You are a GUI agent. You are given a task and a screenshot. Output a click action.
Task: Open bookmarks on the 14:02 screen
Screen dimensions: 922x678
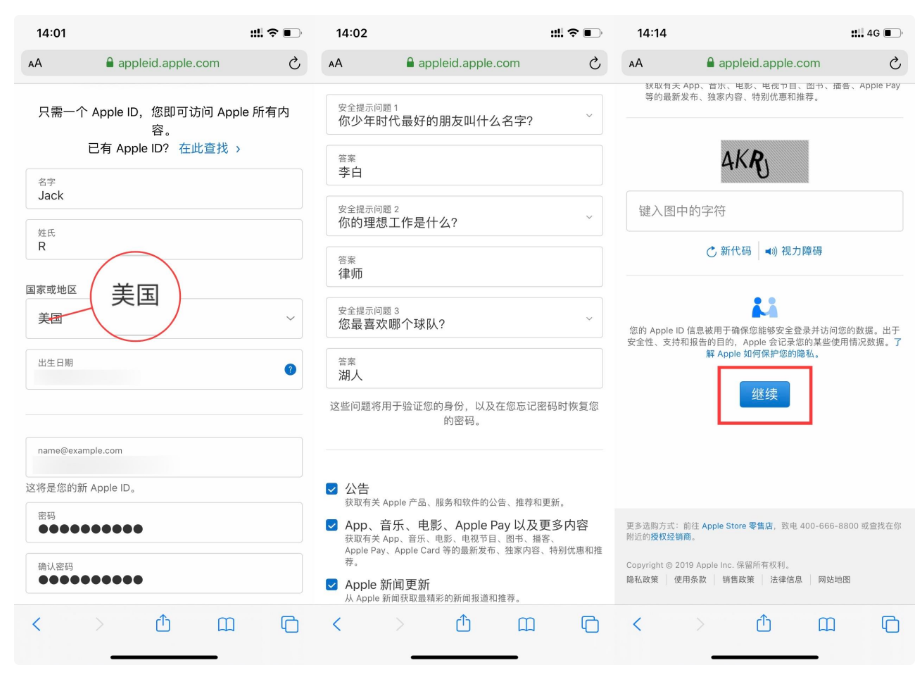[527, 624]
